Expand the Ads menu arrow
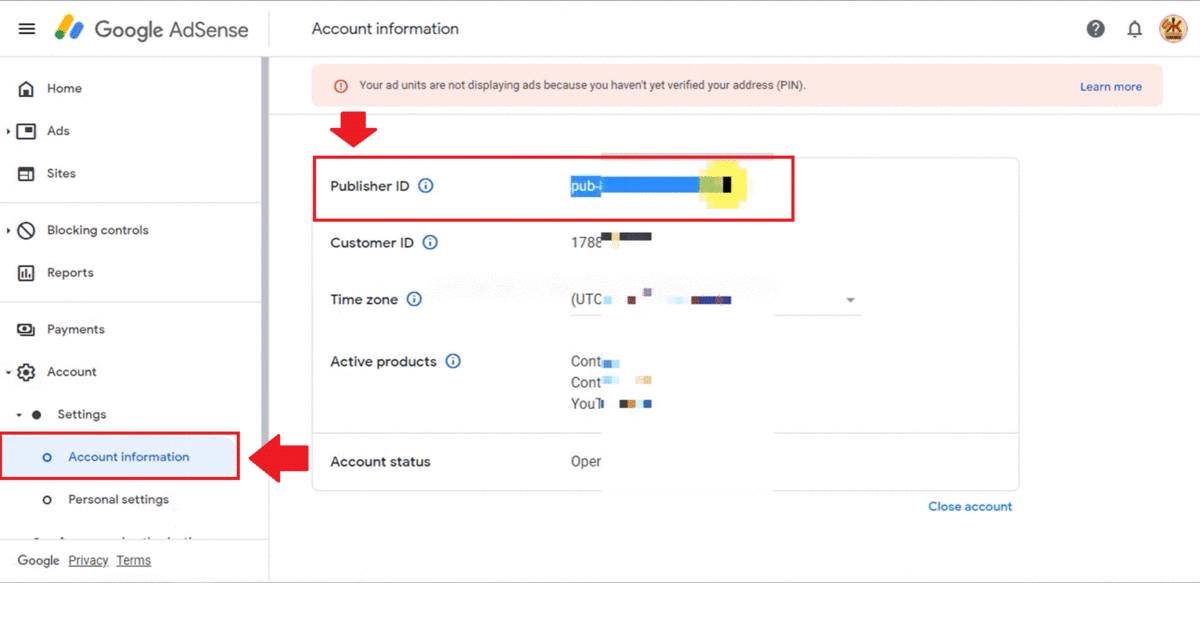The image size is (1200, 635). 8,131
